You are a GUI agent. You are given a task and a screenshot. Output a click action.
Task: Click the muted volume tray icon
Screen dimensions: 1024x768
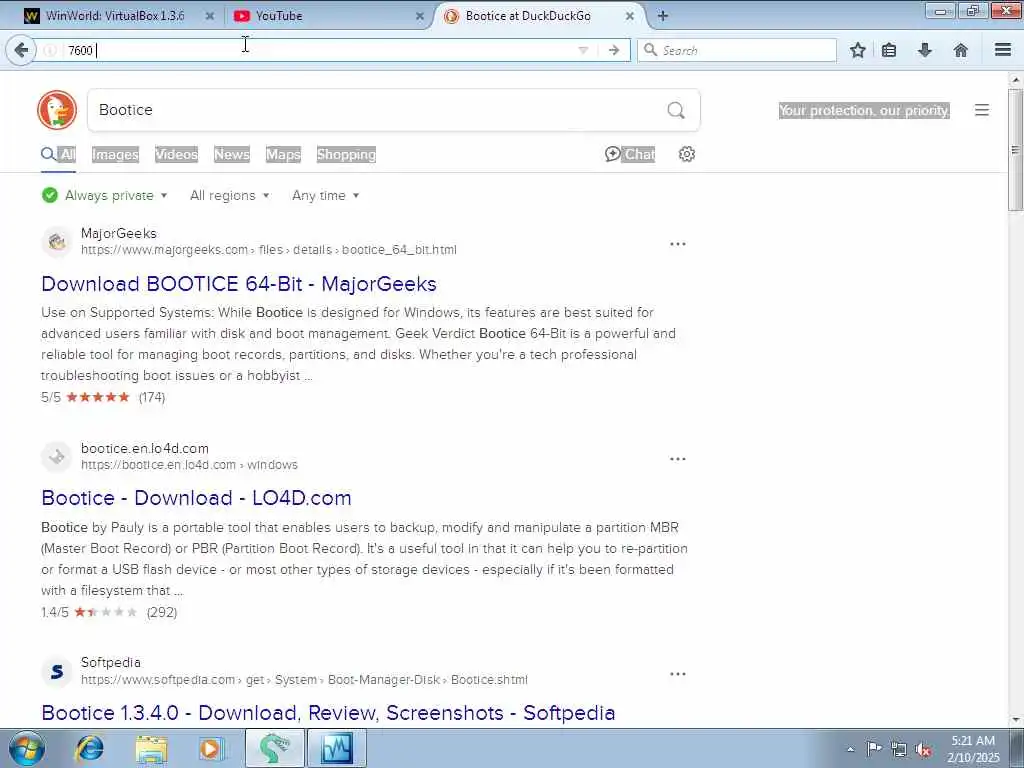click(x=923, y=749)
